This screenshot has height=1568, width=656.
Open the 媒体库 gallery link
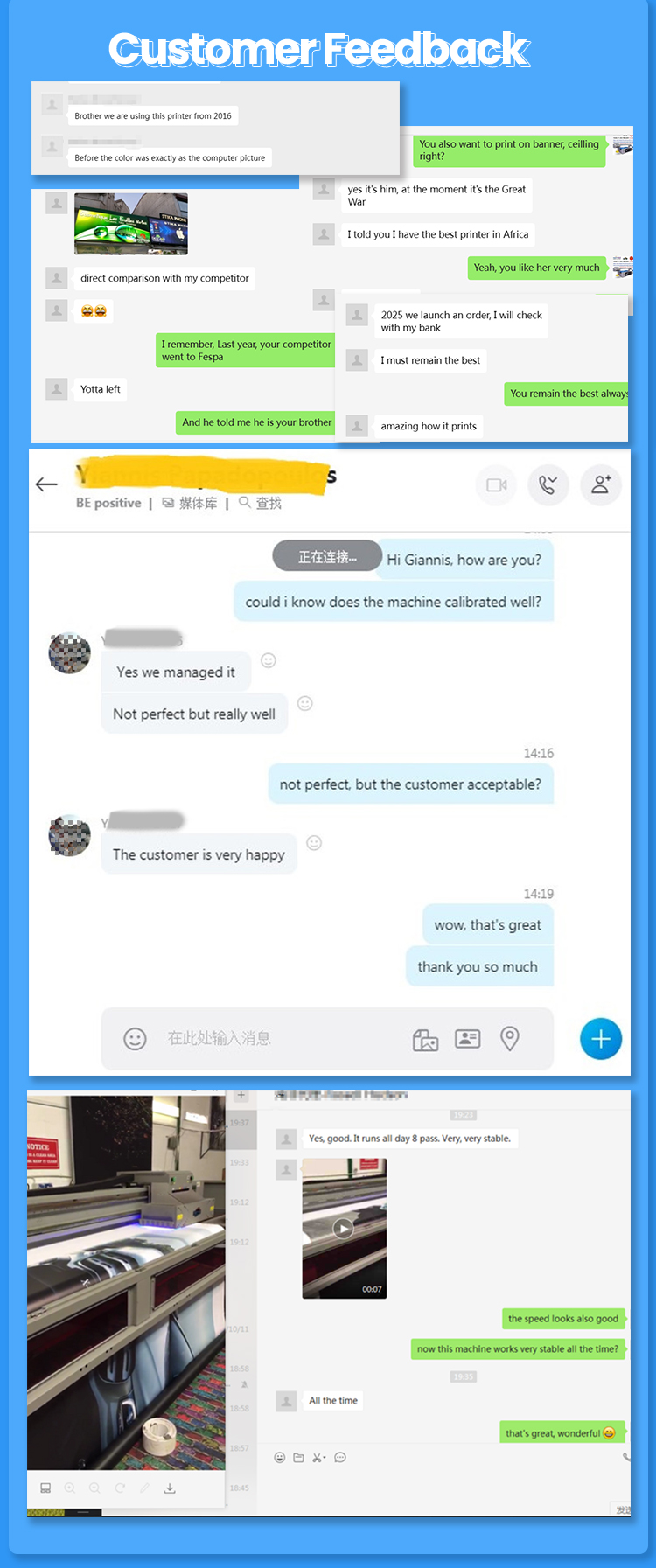[x=190, y=503]
